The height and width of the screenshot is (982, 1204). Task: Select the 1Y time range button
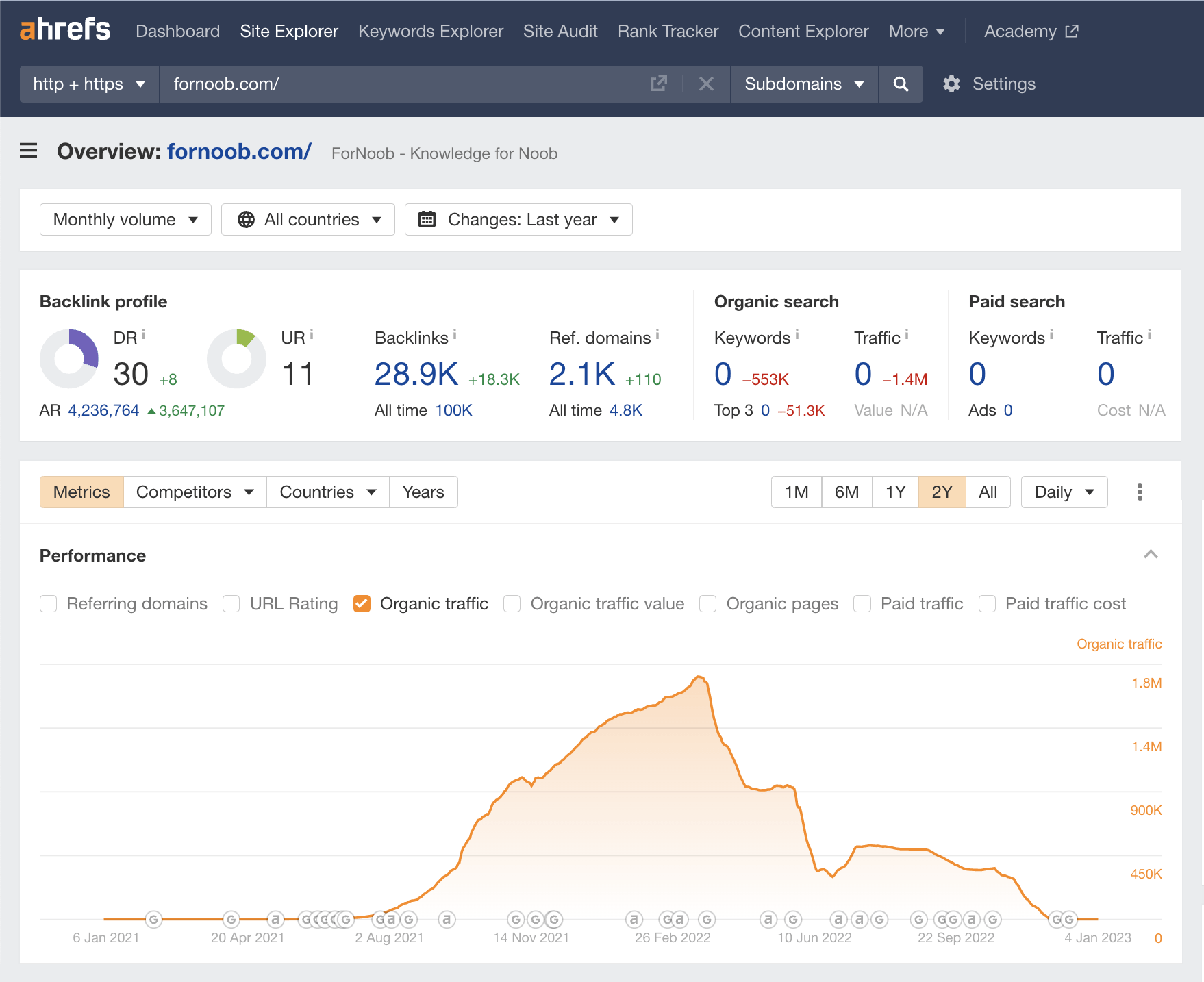click(894, 492)
